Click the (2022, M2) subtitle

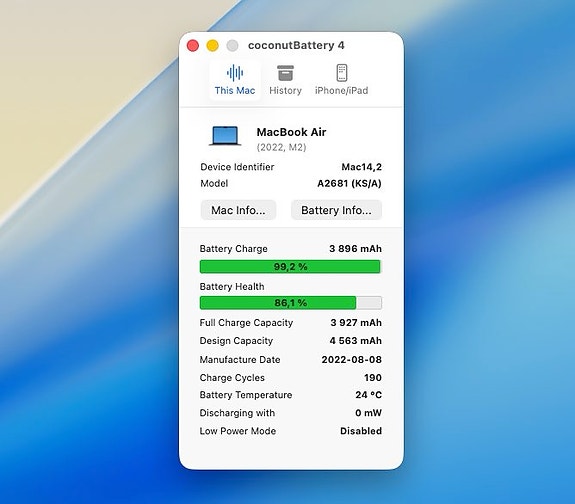[x=281, y=147]
